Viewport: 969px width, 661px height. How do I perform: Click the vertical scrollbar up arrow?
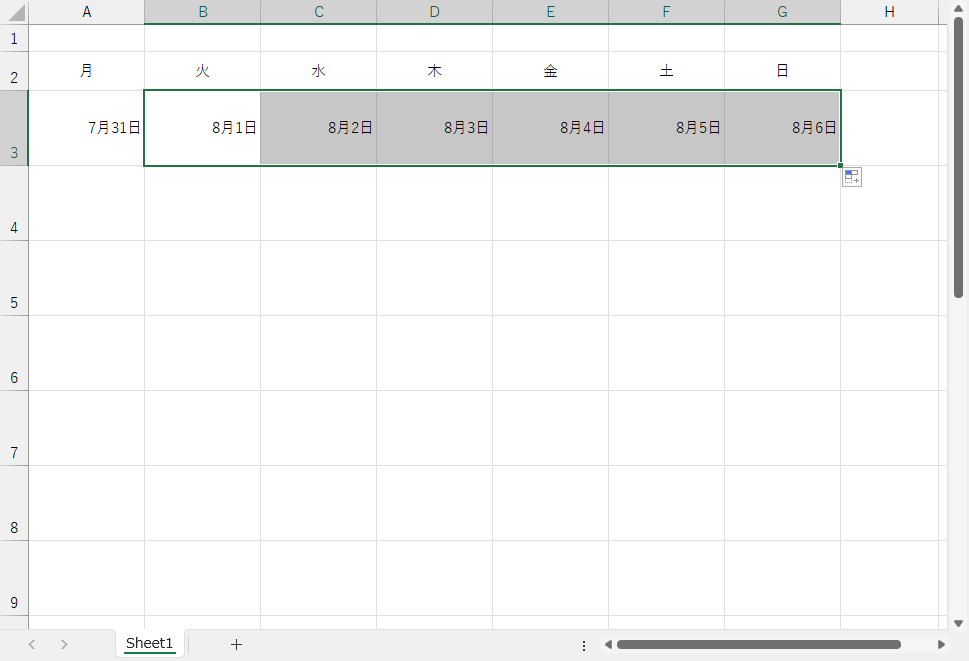[x=958, y=9]
